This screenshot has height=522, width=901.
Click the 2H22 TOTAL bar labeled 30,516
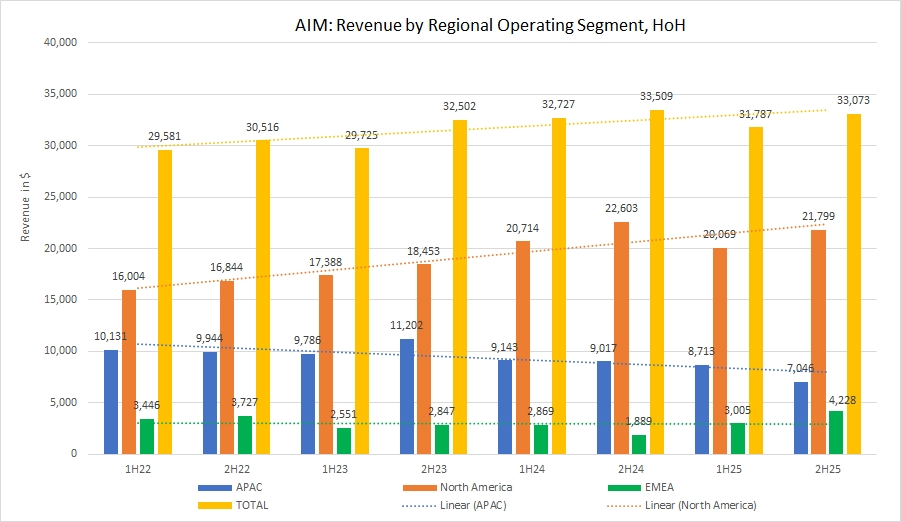[263, 297]
